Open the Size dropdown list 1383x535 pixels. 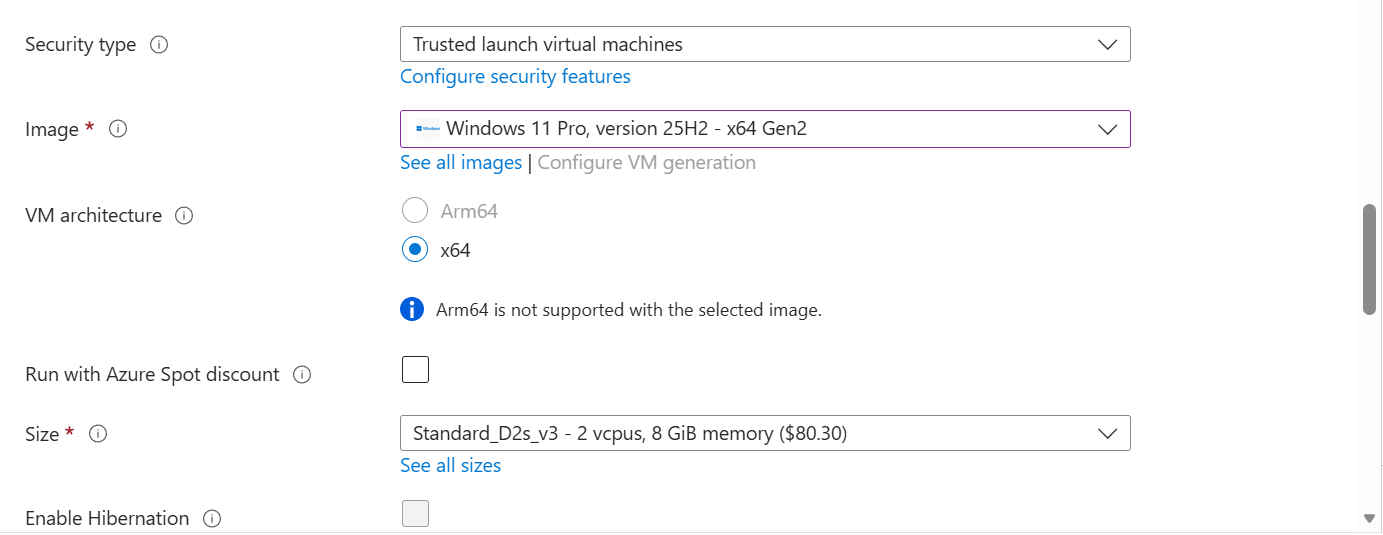[x=765, y=434]
